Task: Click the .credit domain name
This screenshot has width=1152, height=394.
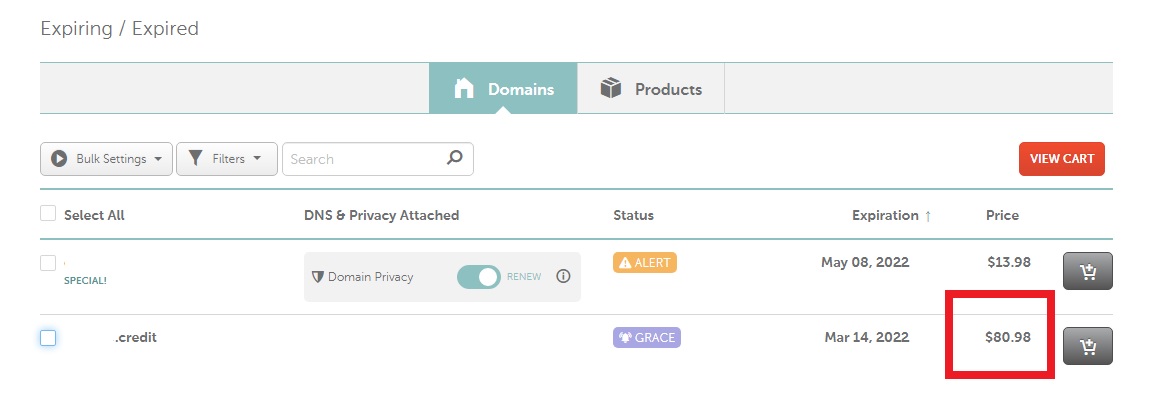Action: pyautogui.click(x=135, y=337)
